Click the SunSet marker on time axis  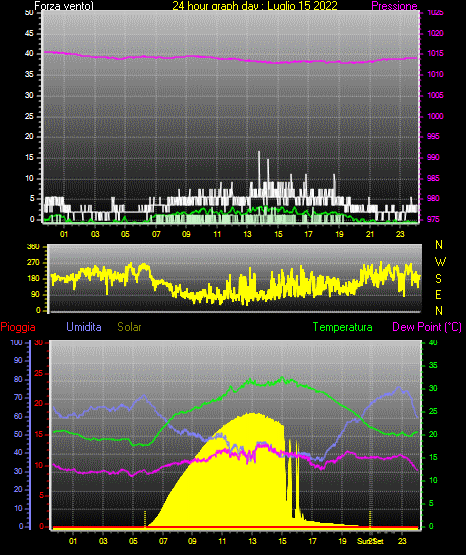click(370, 541)
